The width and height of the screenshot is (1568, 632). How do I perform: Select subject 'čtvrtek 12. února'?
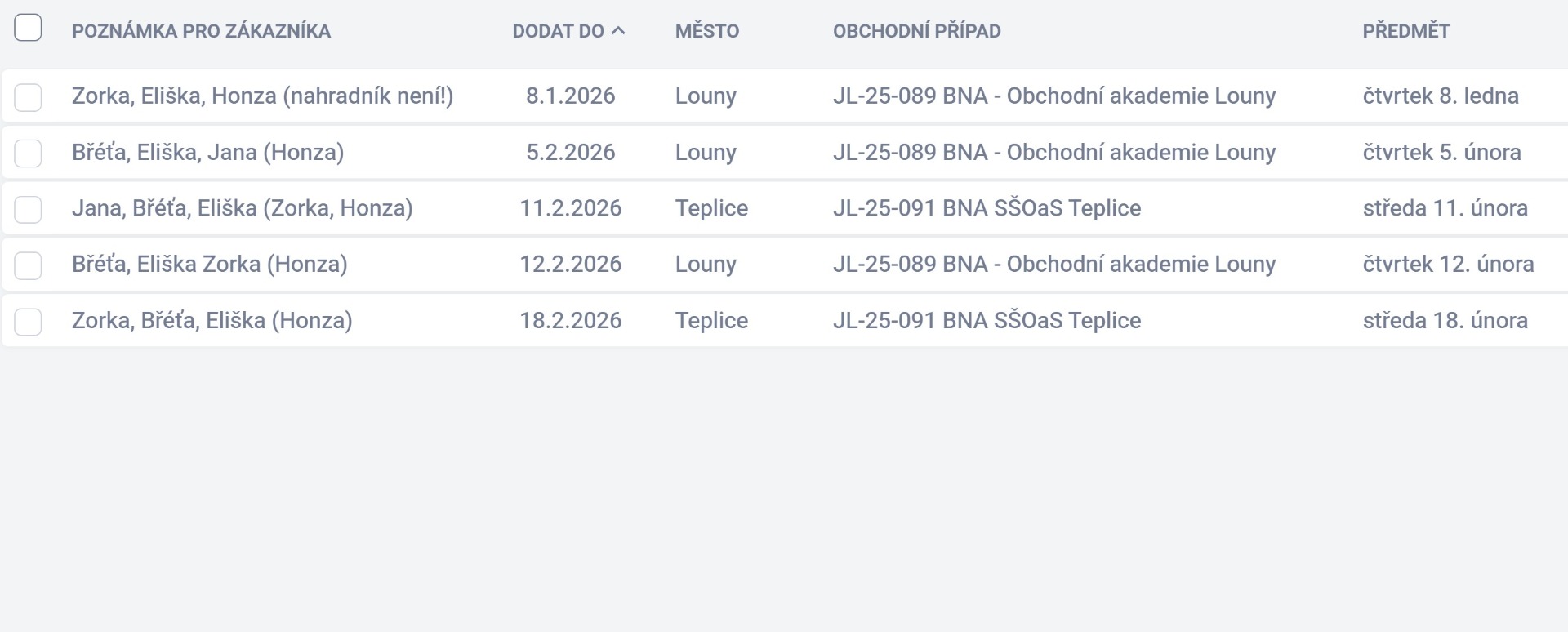point(1447,265)
